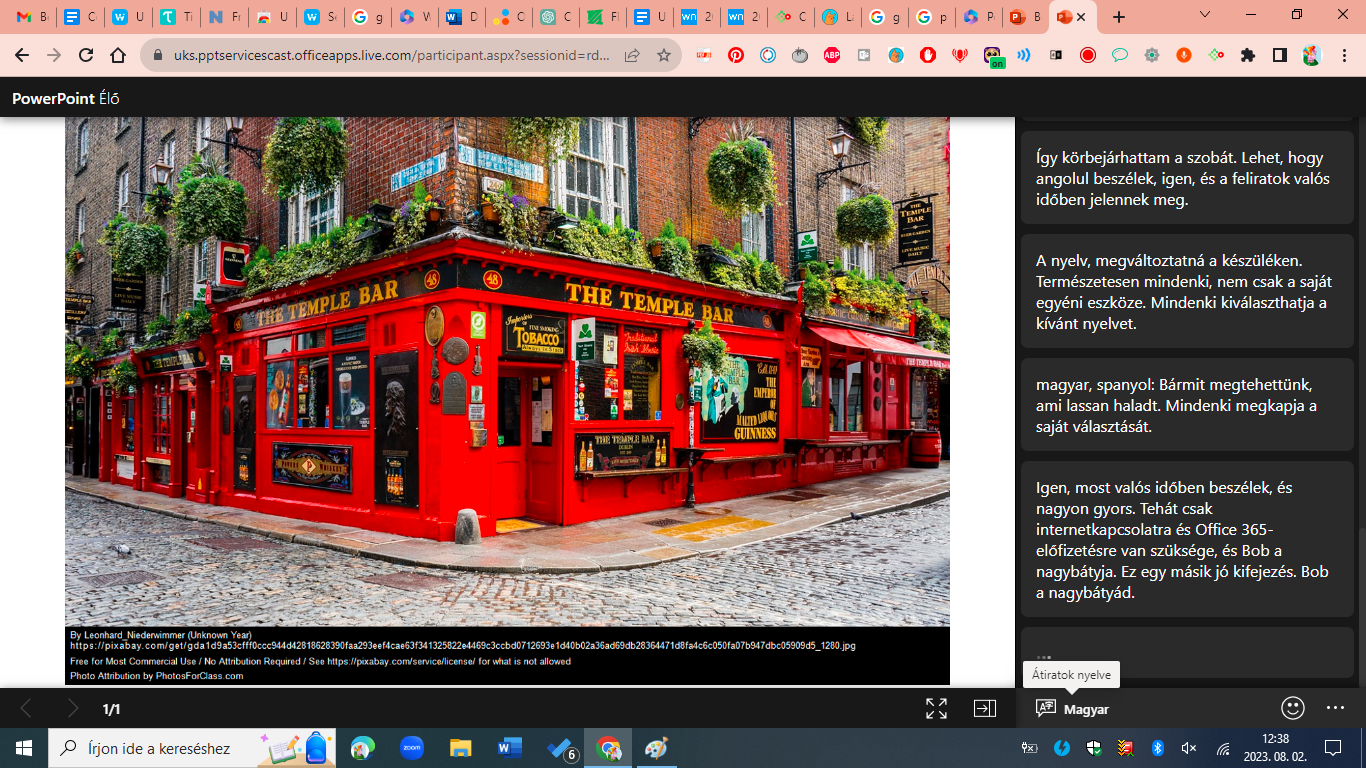Viewport: 1366px width, 768px height.
Task: Share this page from the address bar
Action: [632, 56]
